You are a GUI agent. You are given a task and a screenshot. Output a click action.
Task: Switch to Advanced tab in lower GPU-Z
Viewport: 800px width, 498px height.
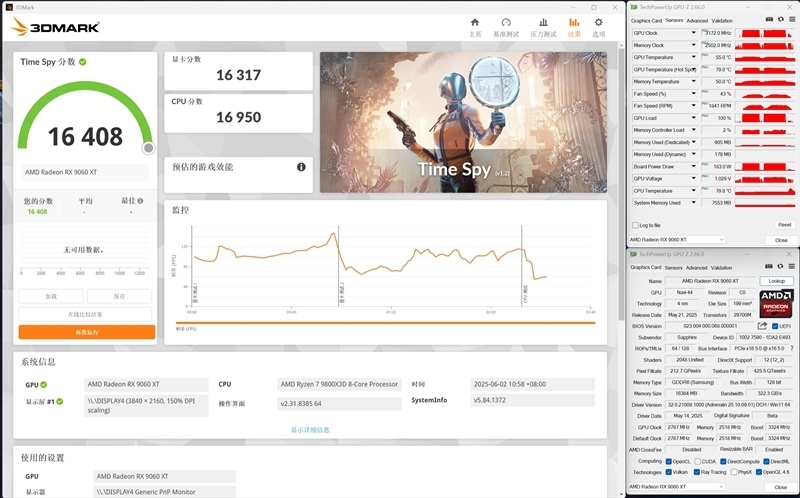tap(696, 267)
